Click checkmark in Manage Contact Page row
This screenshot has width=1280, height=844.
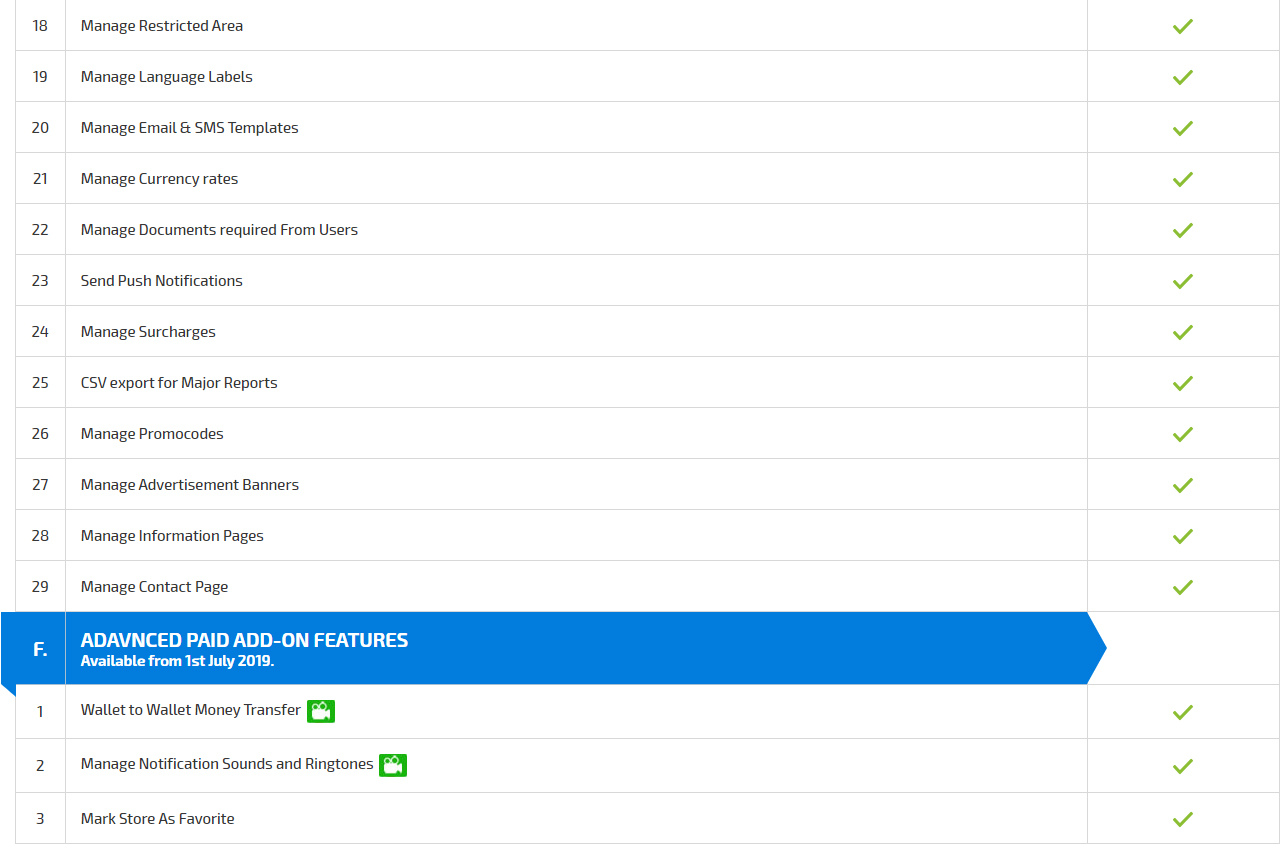1183,587
